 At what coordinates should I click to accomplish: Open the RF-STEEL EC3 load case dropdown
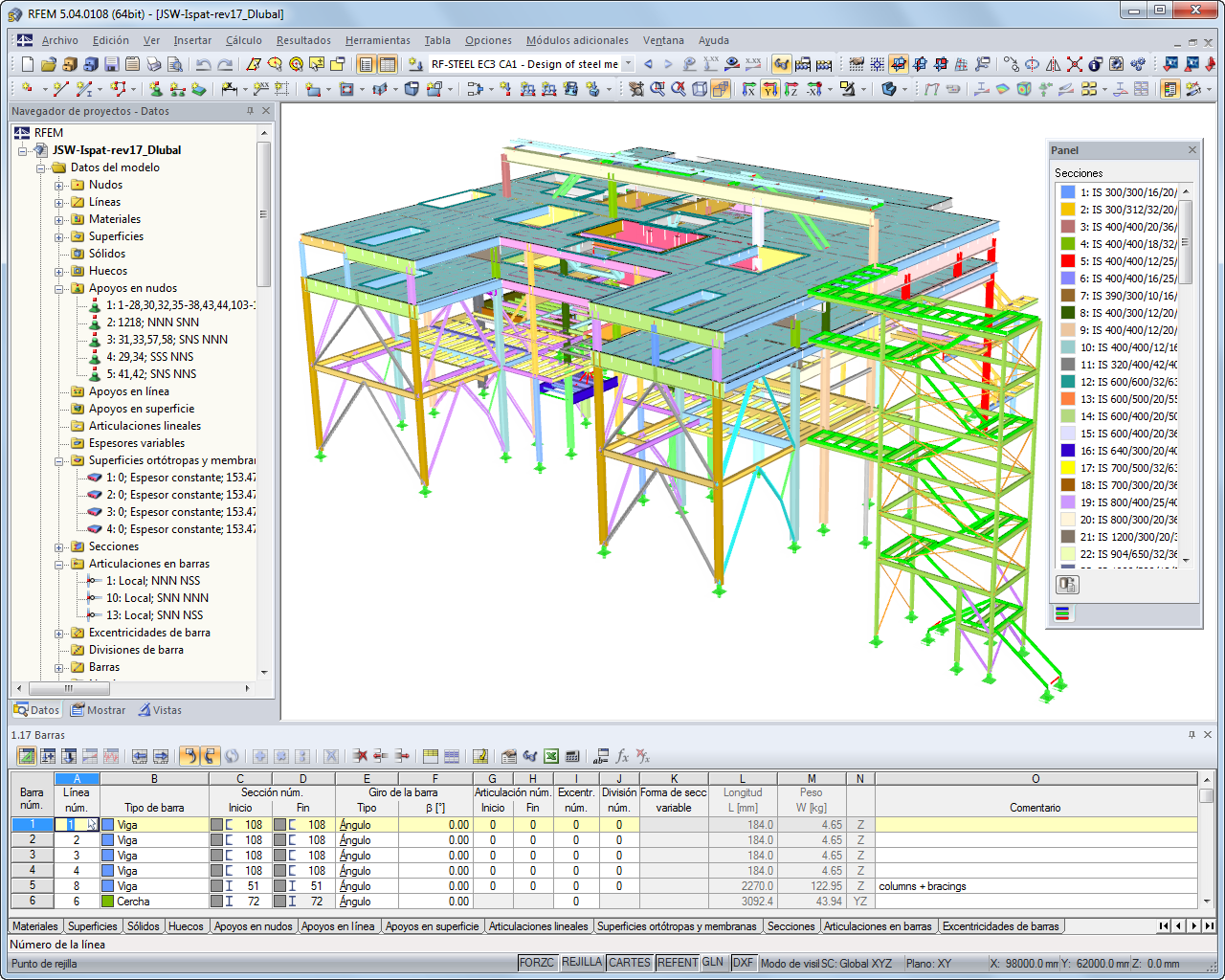(x=629, y=64)
